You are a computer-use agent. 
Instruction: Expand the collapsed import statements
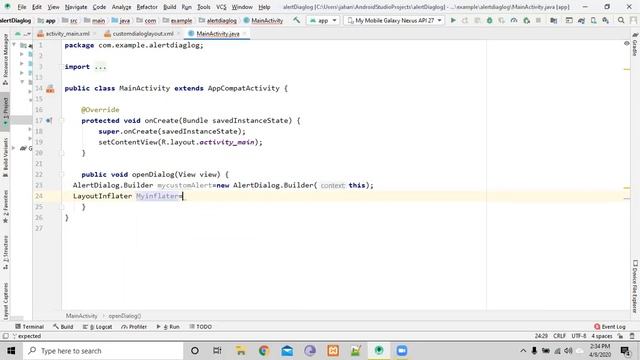click(100, 67)
